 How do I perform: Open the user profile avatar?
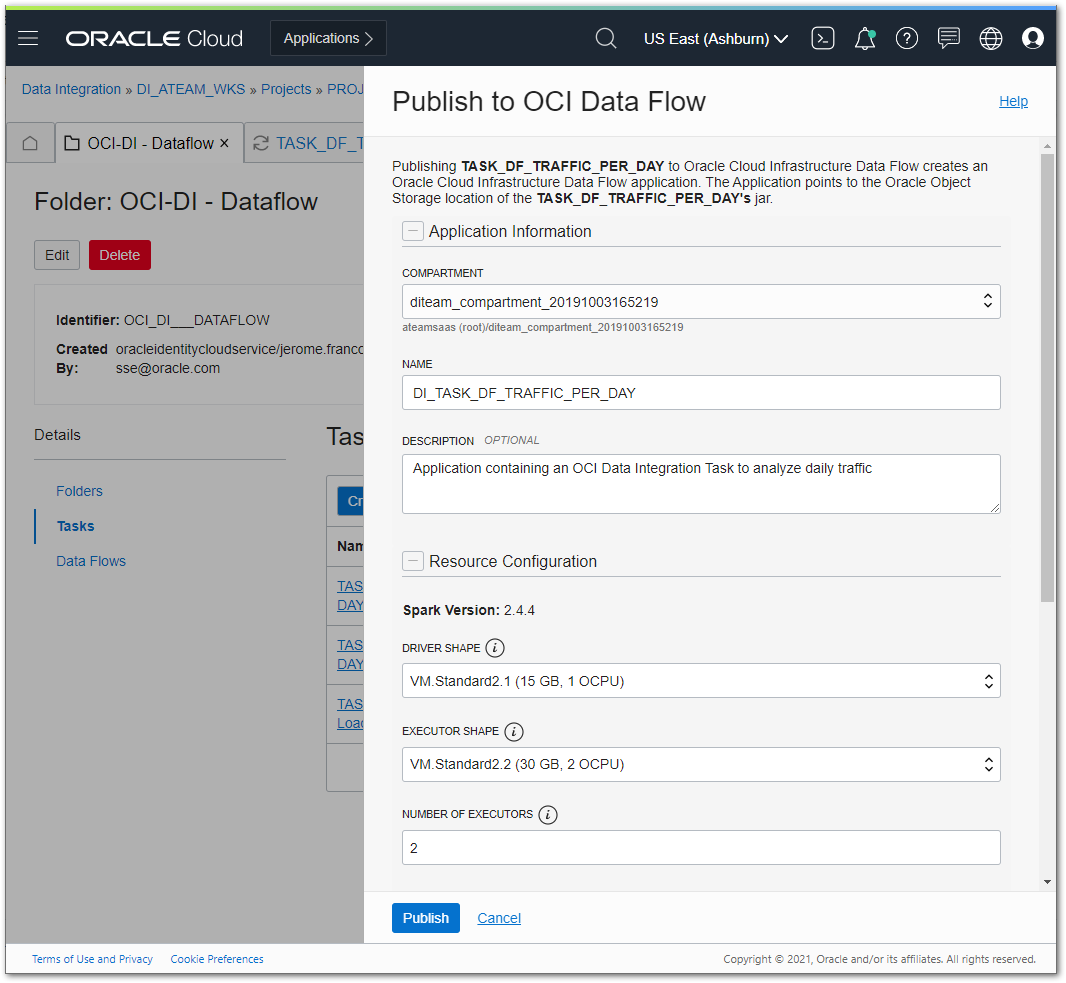point(1033,38)
